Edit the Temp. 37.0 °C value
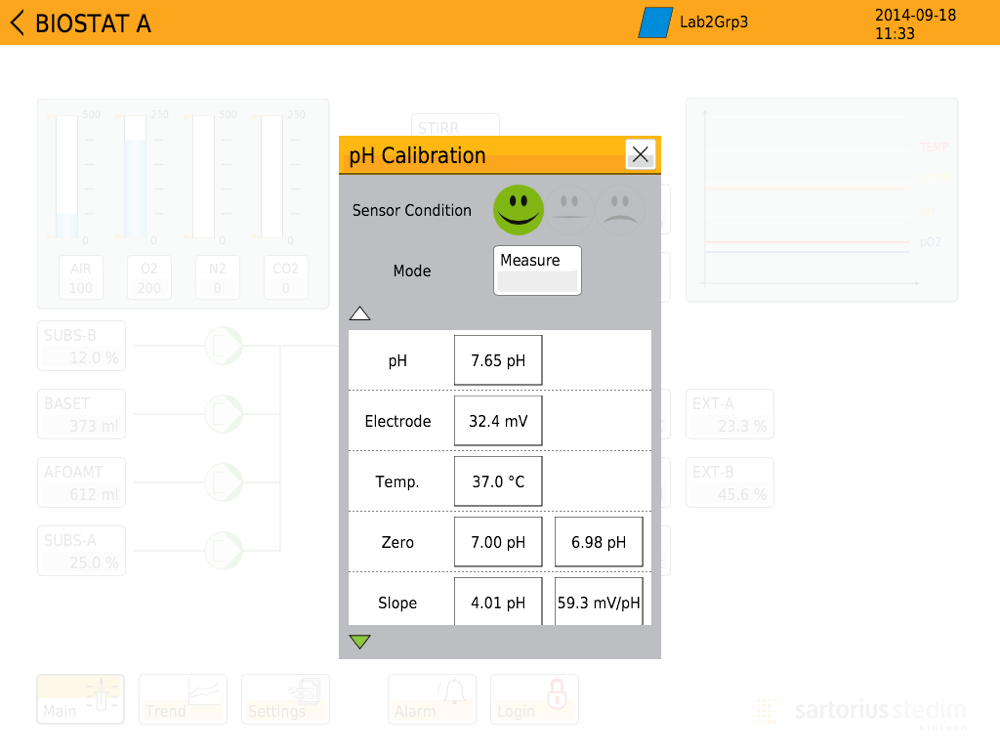Screen dimensions: 1000x750 click(x=498, y=482)
